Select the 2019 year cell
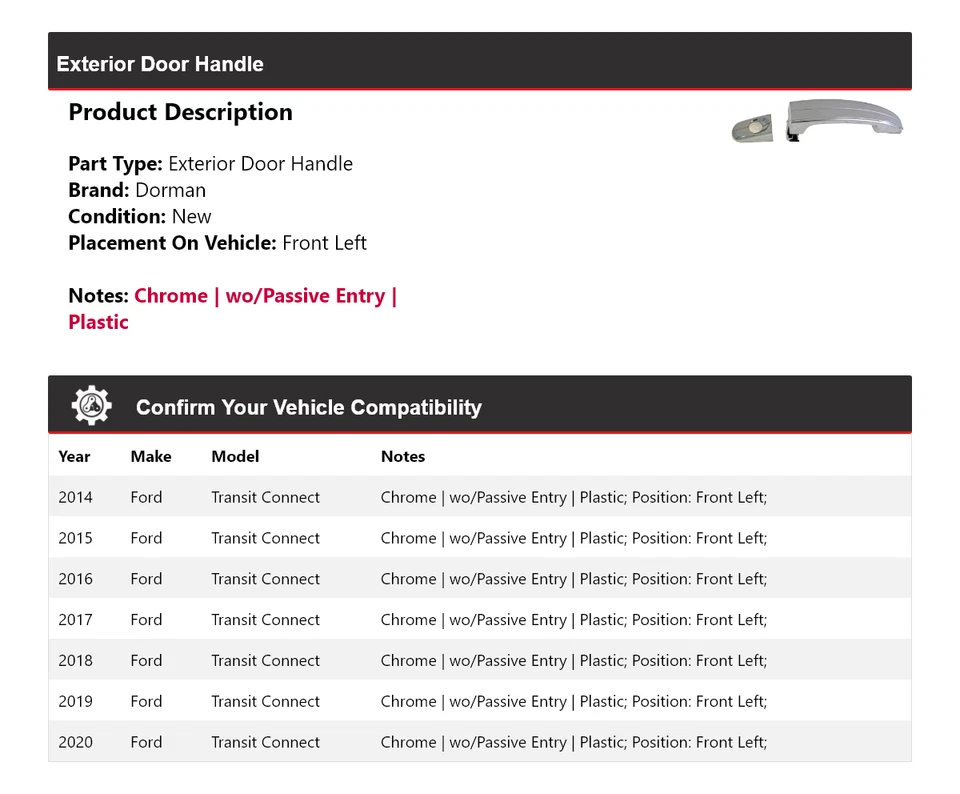Viewport: 960px width, 794px height. (75, 702)
